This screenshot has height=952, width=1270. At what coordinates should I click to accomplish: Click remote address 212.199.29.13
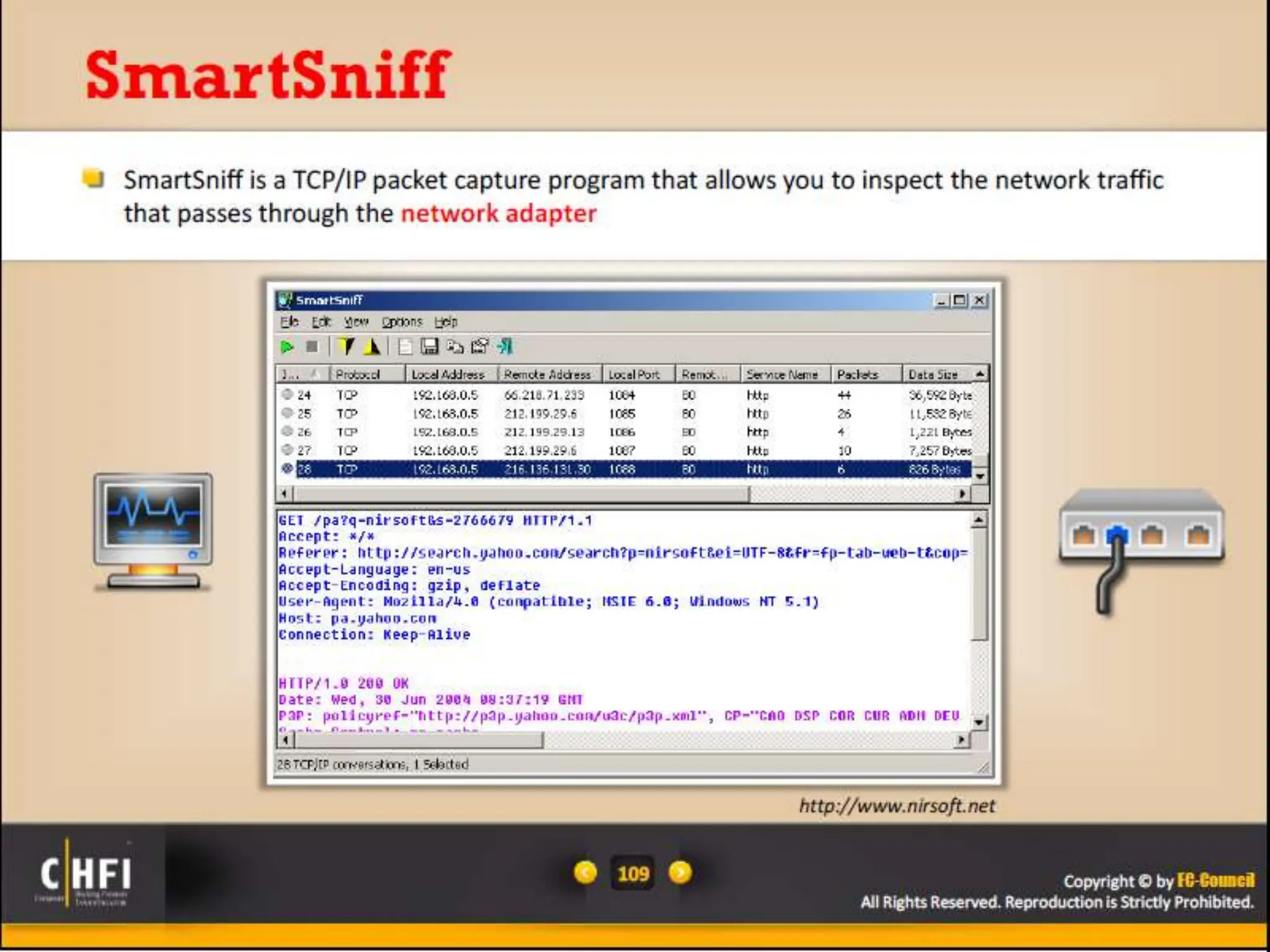pyautogui.click(x=544, y=432)
